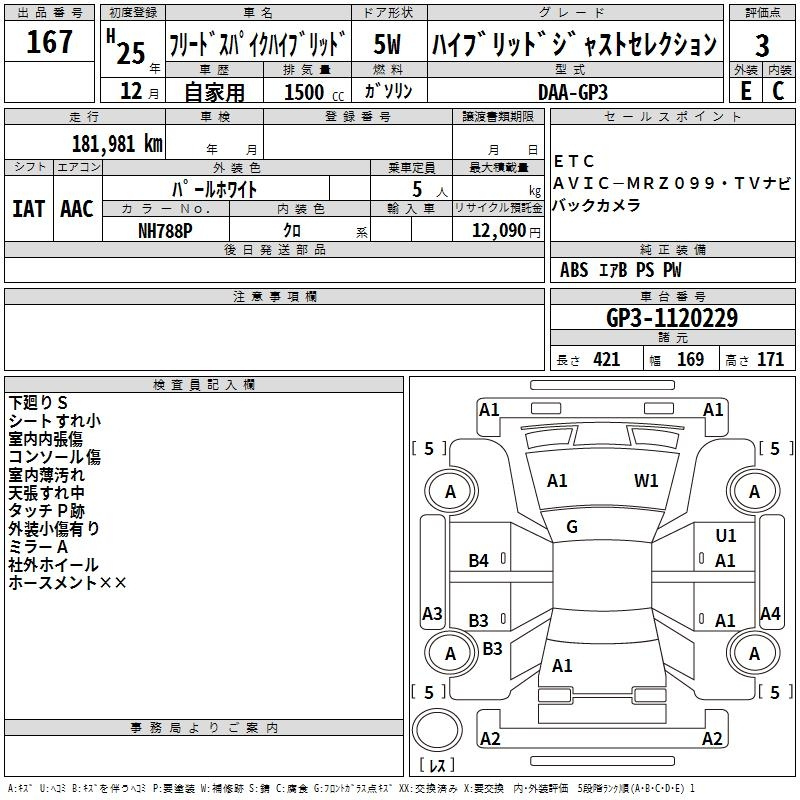Select the inspector note 社外ホイール

(x=53, y=565)
